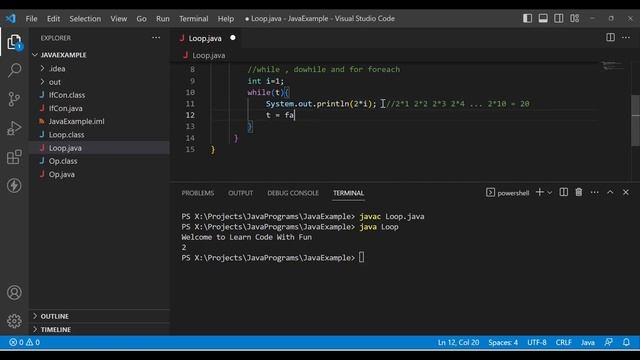640x360 pixels.
Task: Open the Help menu
Action: (x=225, y=19)
